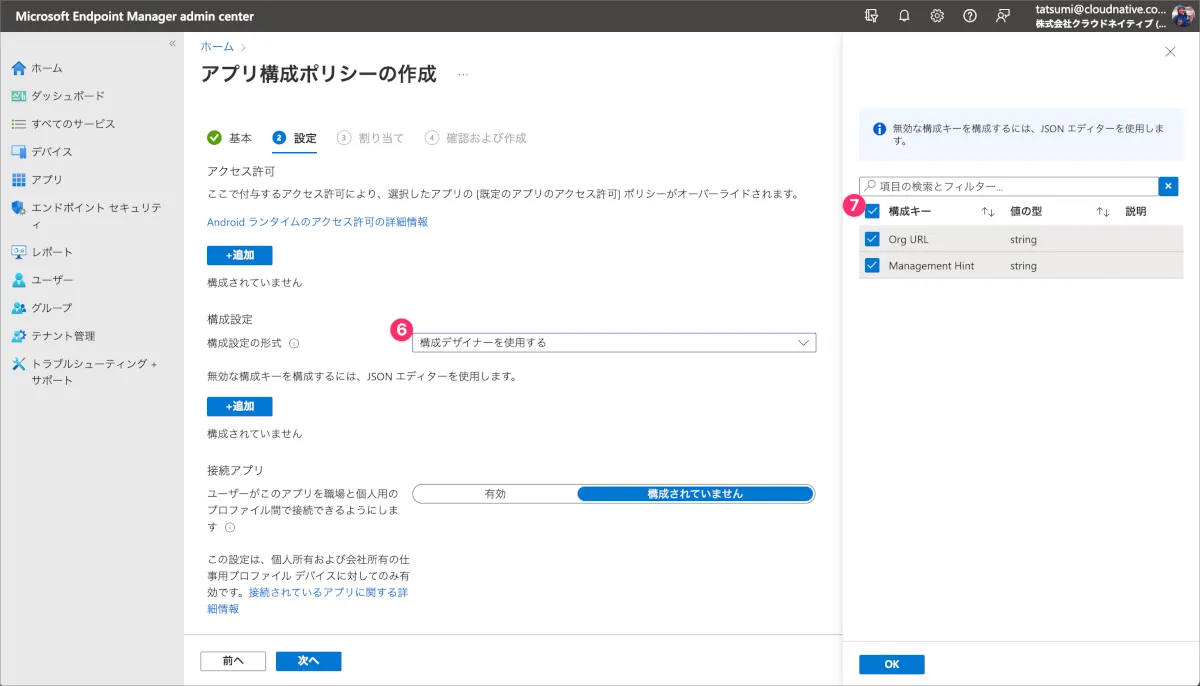This screenshot has width=1200, height=686.
Task: Open Cloud Shell directory icon in header
Action: pyautogui.click(x=872, y=16)
